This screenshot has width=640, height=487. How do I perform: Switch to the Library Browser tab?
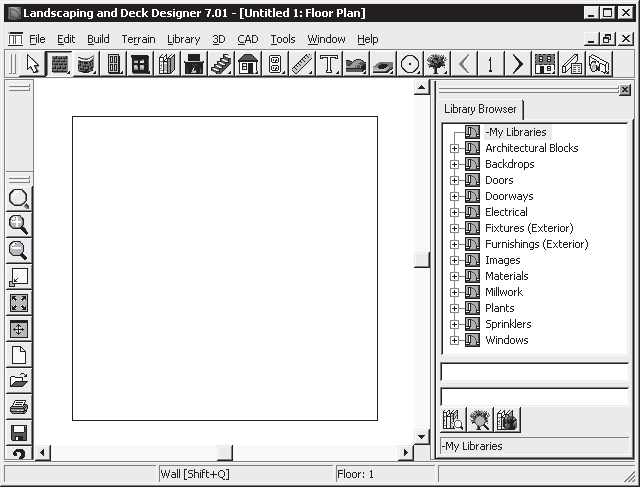click(x=480, y=109)
